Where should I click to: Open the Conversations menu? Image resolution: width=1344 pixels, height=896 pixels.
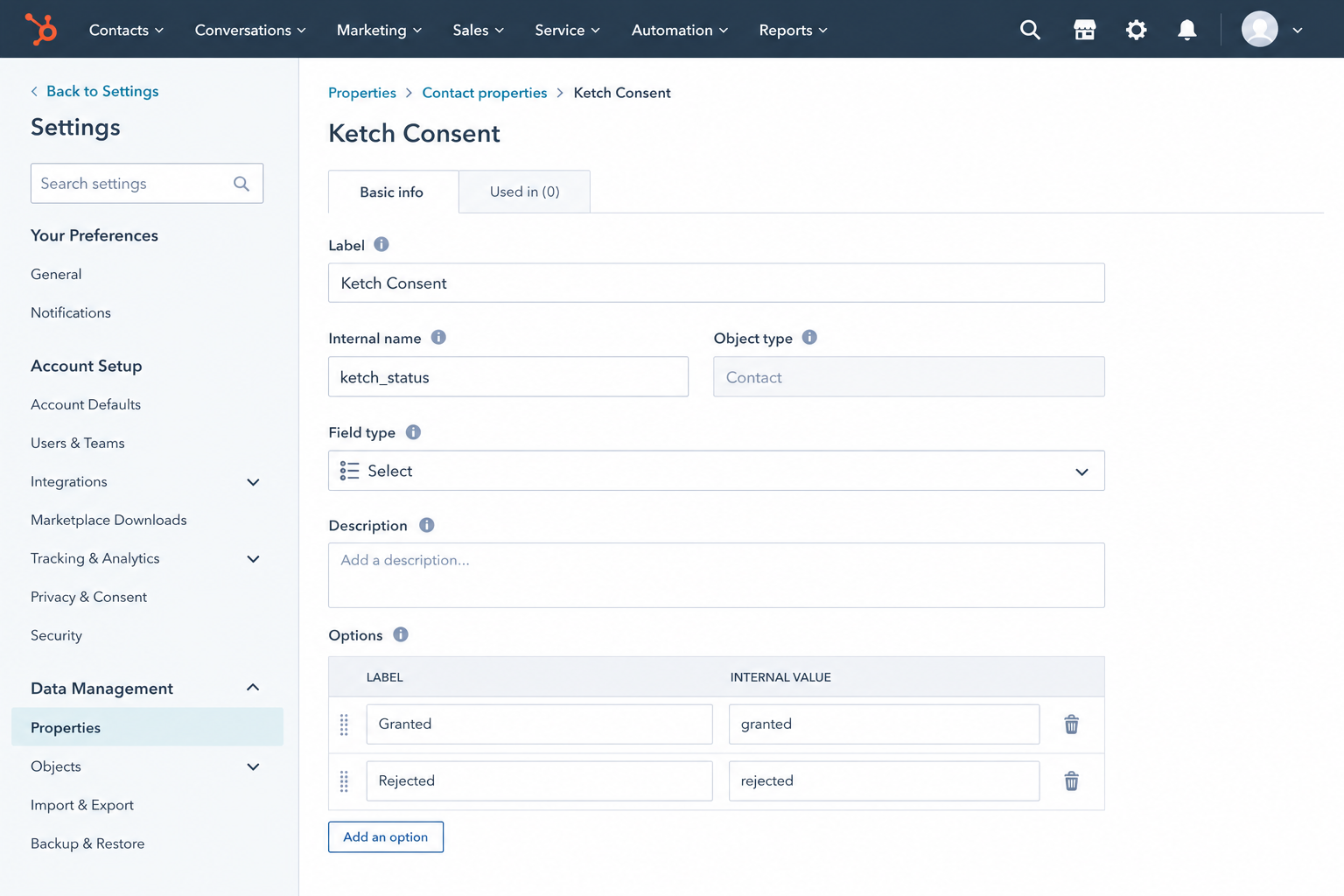click(x=250, y=30)
